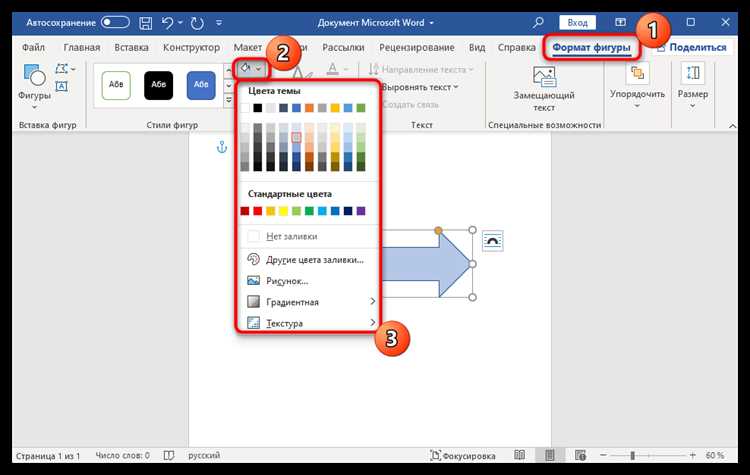Expand the Выровнять текст dropdown
750x475 pixels.
coord(455,87)
